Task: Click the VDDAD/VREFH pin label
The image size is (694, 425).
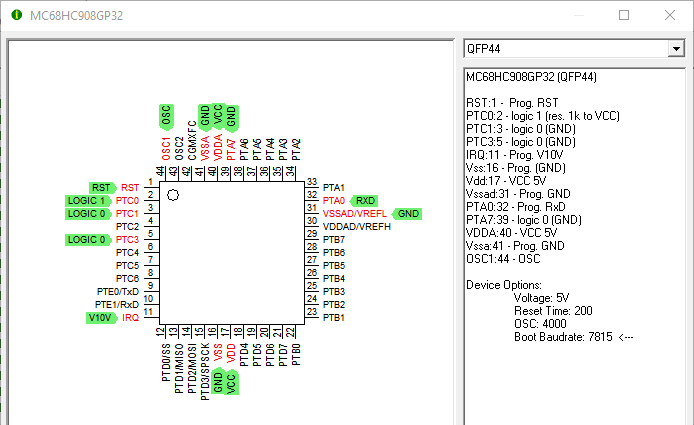Action: (x=357, y=227)
